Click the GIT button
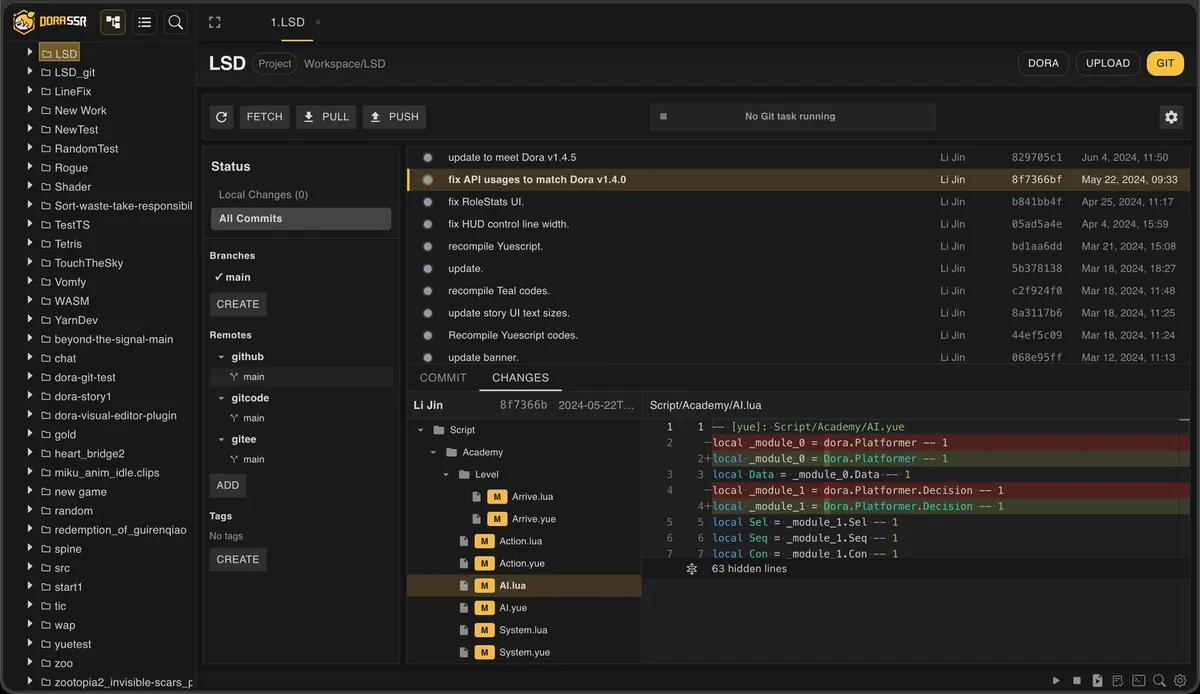 coord(1165,63)
